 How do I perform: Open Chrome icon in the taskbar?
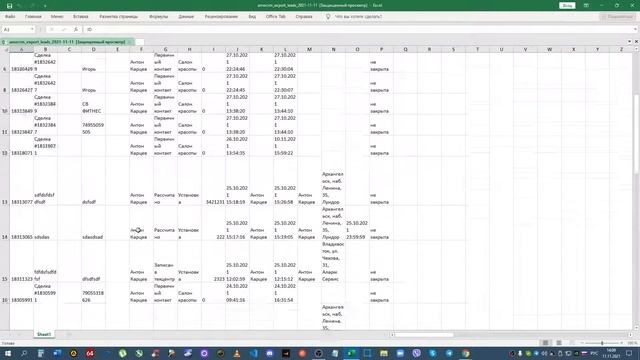click(x=466, y=353)
